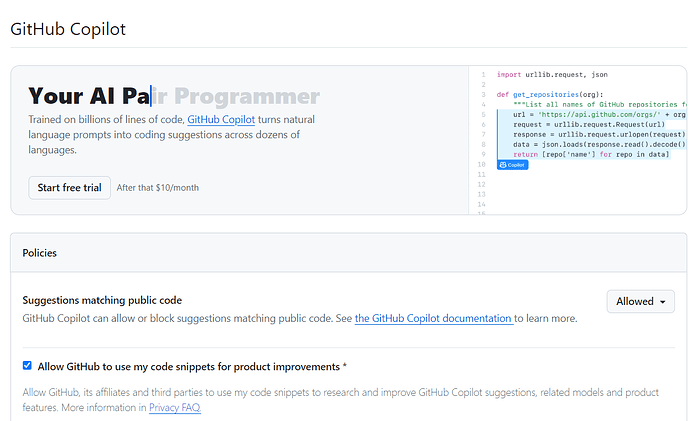Open the Allowed dropdown for public code suggestions
689x421 pixels.
pyautogui.click(x=640, y=301)
